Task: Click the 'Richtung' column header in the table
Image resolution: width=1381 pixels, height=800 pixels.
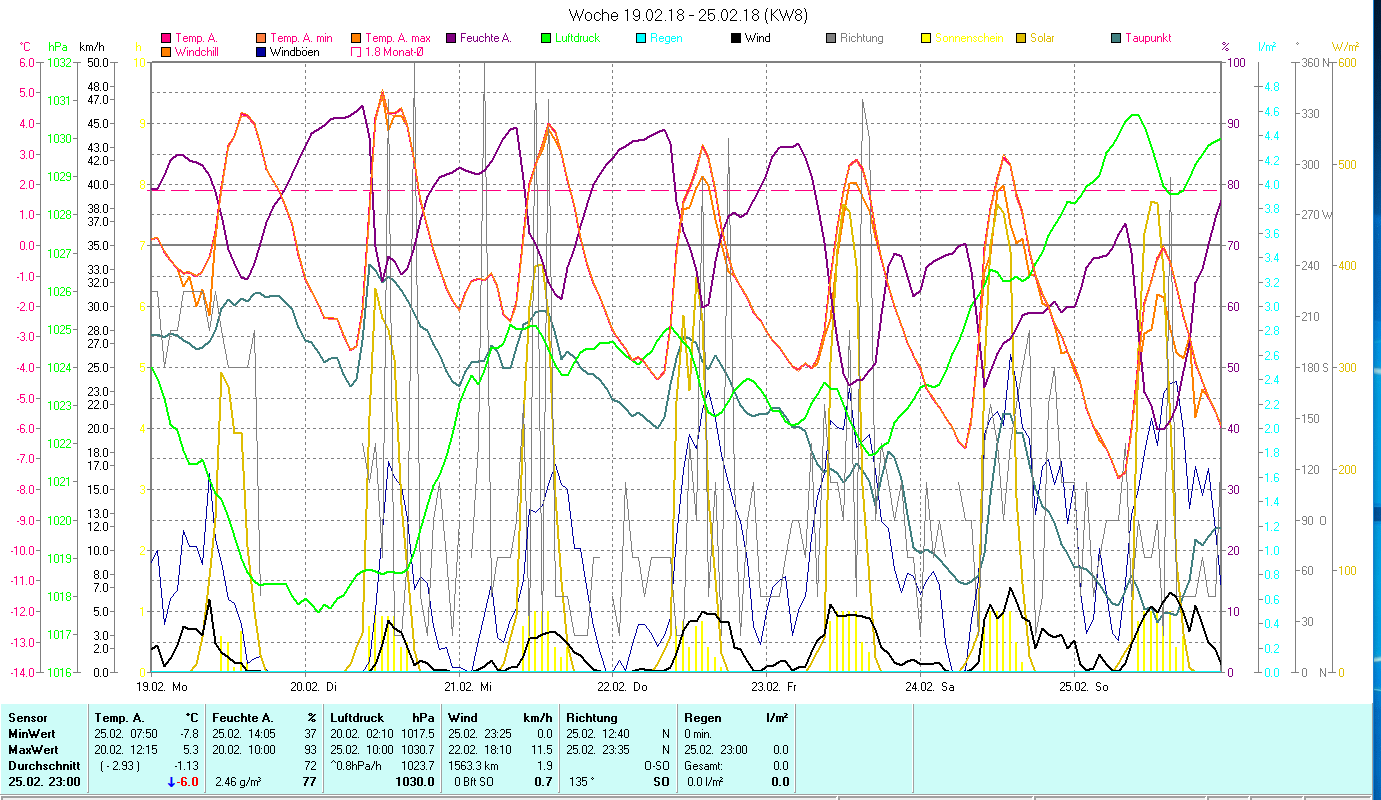Action: click(593, 718)
